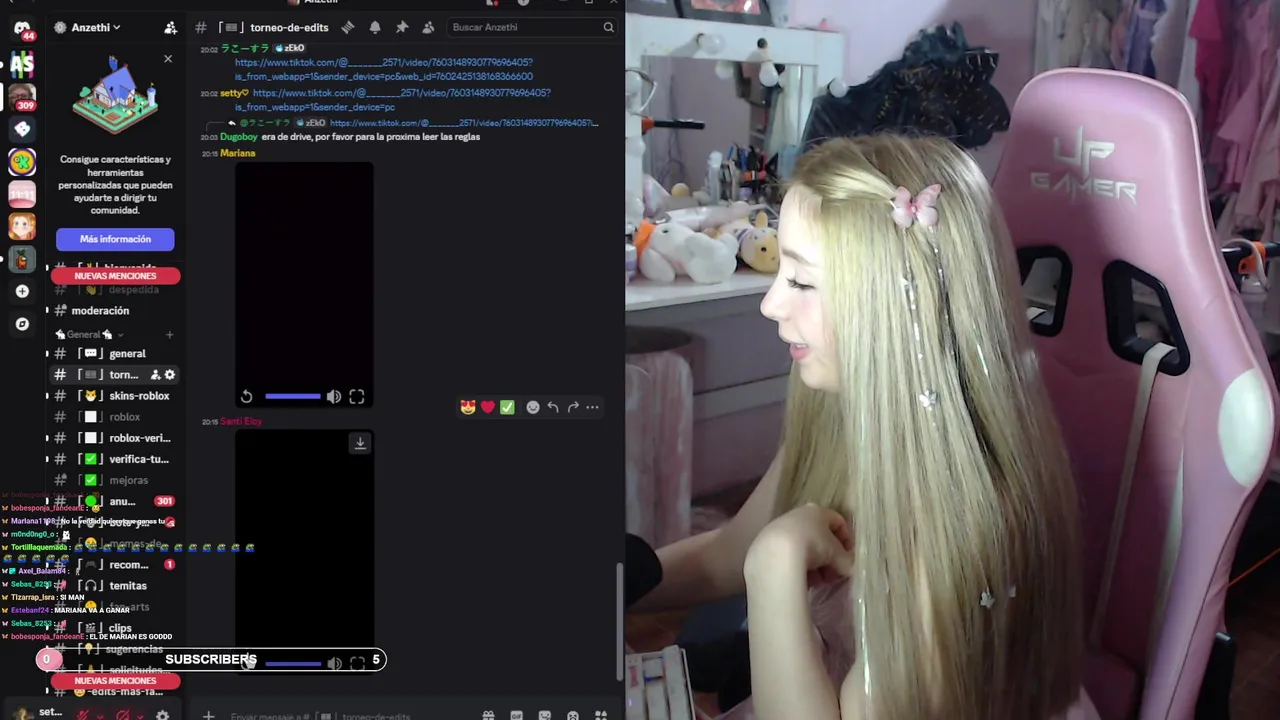React with green check mark emoji
The height and width of the screenshot is (720, 1280).
507,407
